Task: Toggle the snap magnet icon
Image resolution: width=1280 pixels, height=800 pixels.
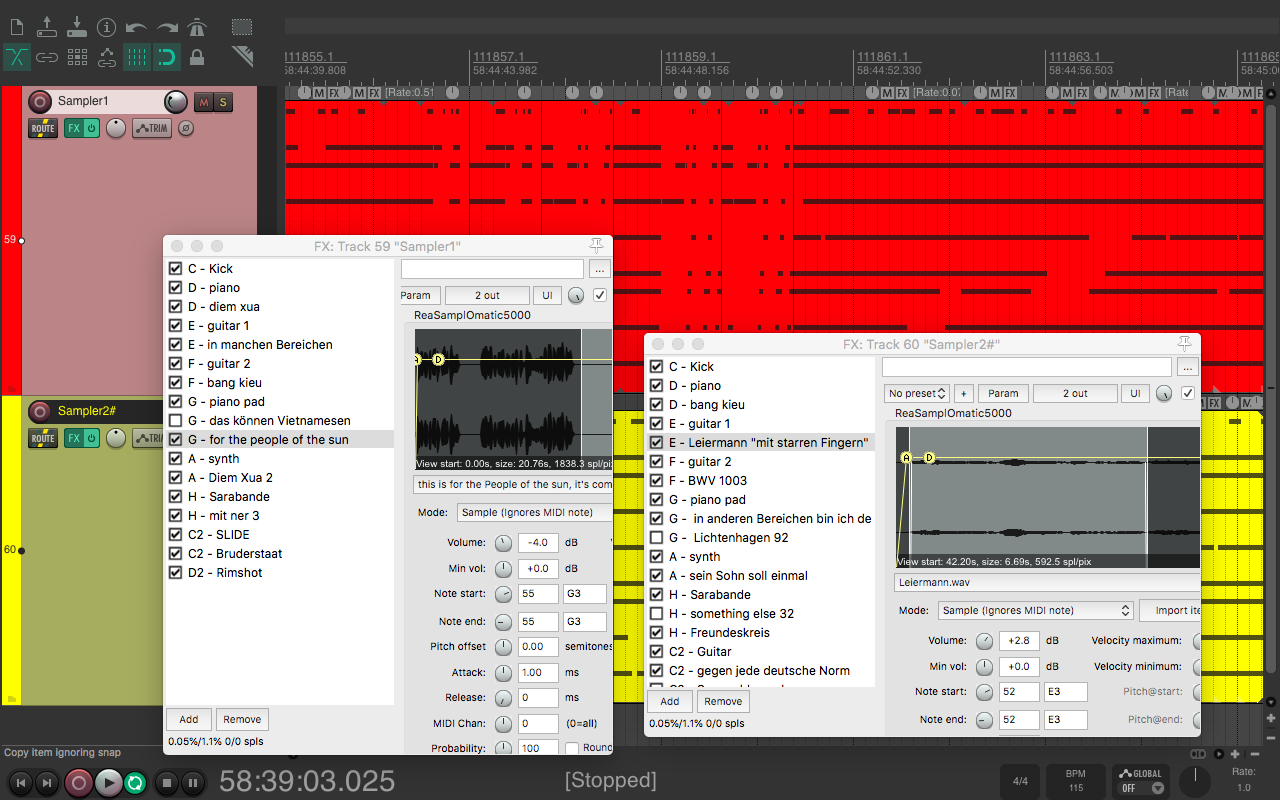Action: click(165, 57)
